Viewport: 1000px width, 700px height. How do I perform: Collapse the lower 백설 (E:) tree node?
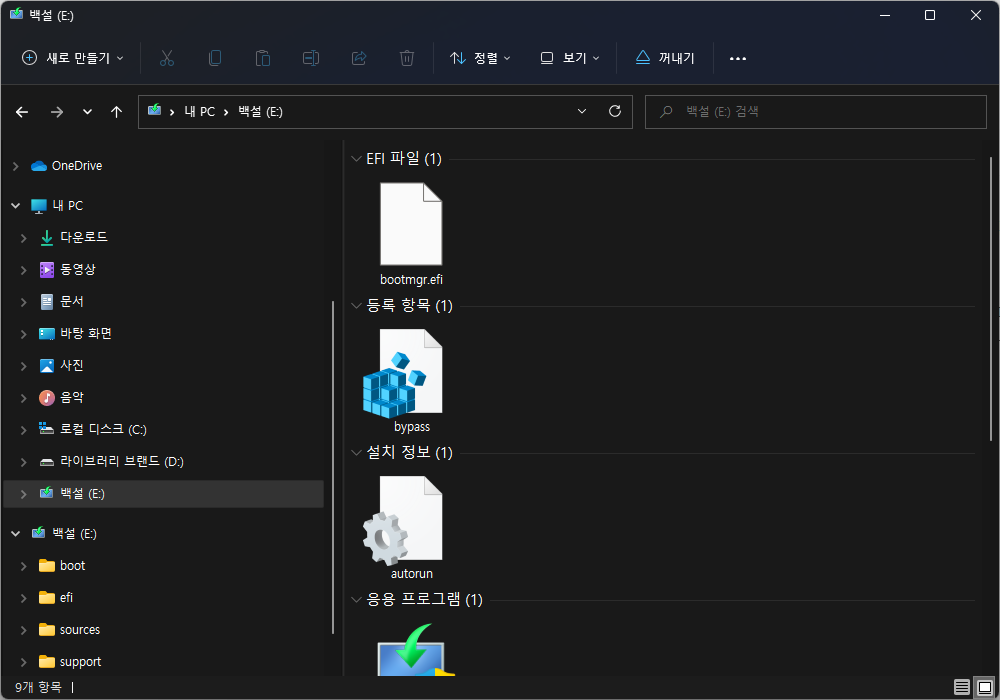[x=16, y=534]
